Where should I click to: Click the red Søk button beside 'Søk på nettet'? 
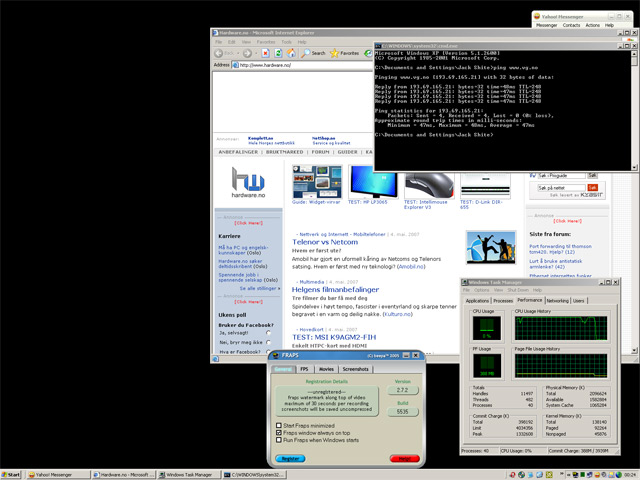pos(593,187)
